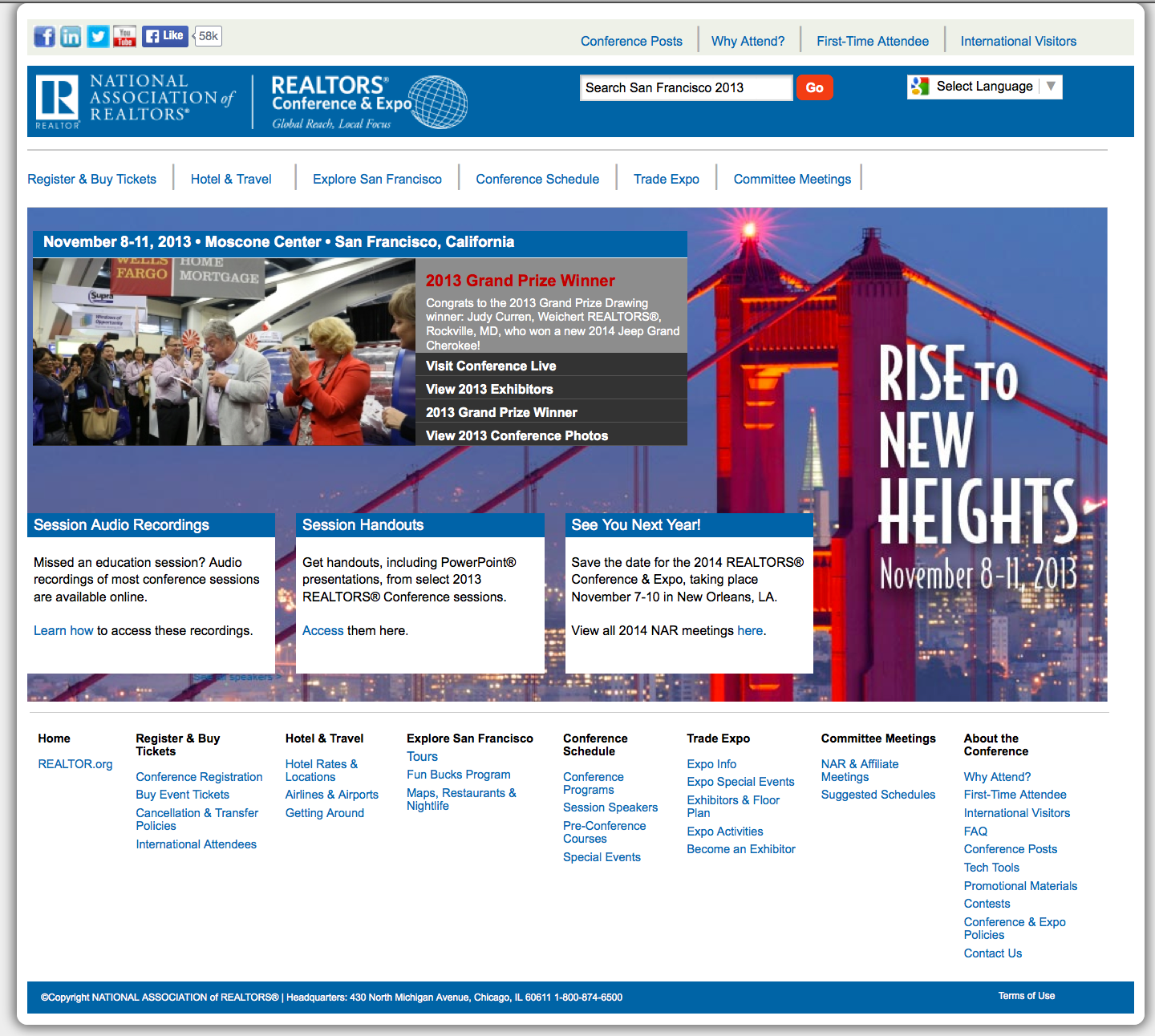Open First-Time Attendee in top bar
1155x1036 pixels.
873,41
